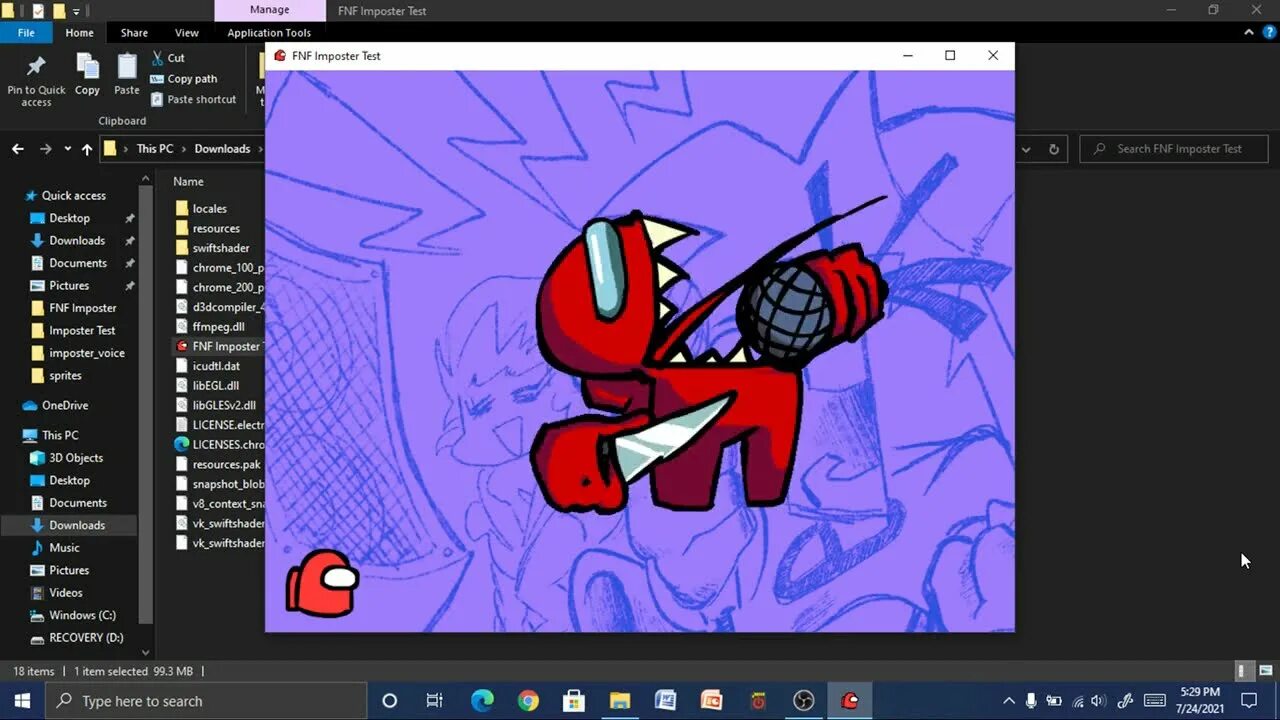Launch Microsoft Edge from taskbar
Viewport: 1280px width, 720px height.
coord(482,701)
